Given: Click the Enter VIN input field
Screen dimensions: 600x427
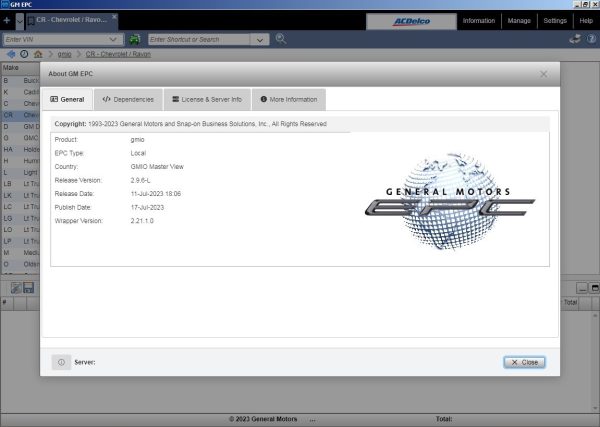Looking at the screenshot, I should (54, 39).
